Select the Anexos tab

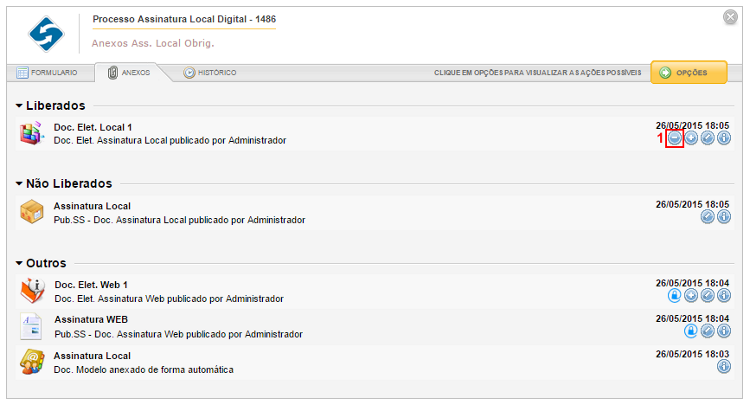point(129,73)
